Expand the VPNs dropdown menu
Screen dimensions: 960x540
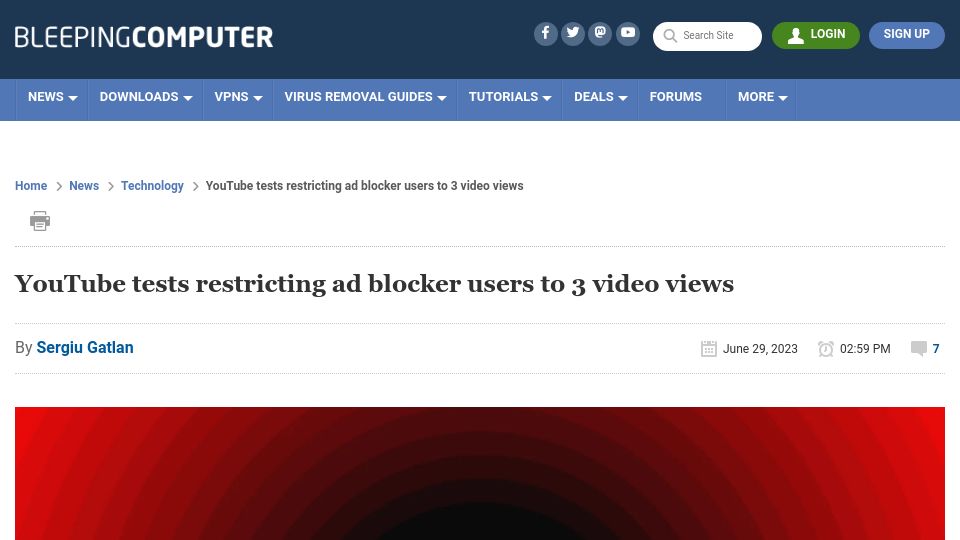[x=238, y=97]
